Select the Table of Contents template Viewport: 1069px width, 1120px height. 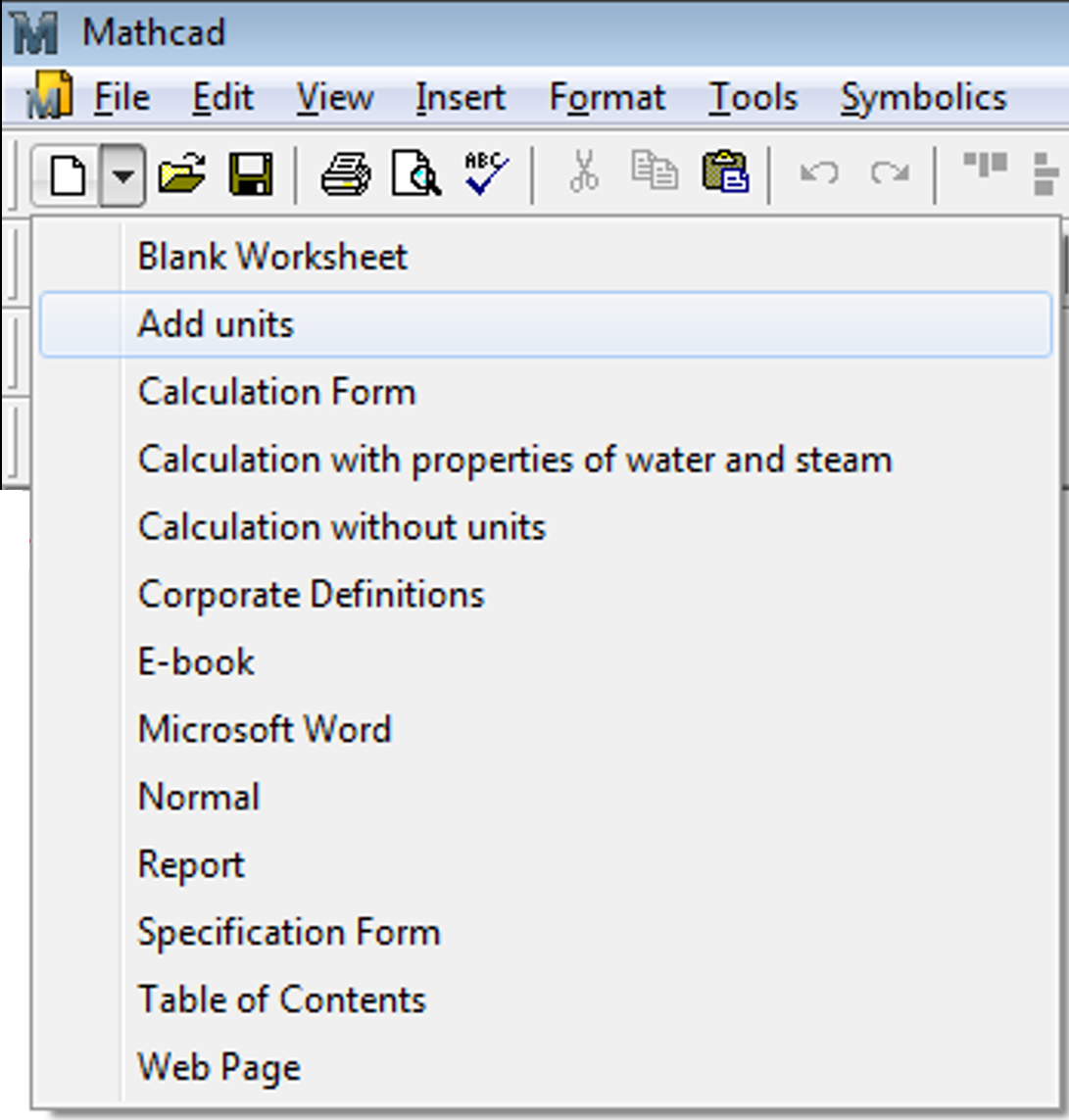click(x=282, y=999)
